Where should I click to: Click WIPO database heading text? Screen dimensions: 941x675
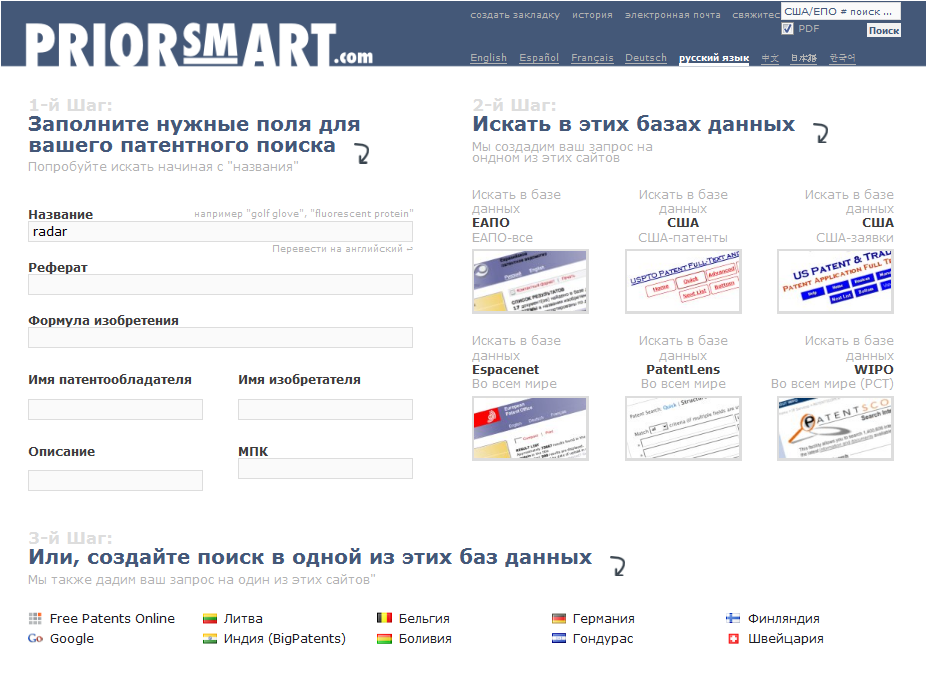tap(874, 370)
